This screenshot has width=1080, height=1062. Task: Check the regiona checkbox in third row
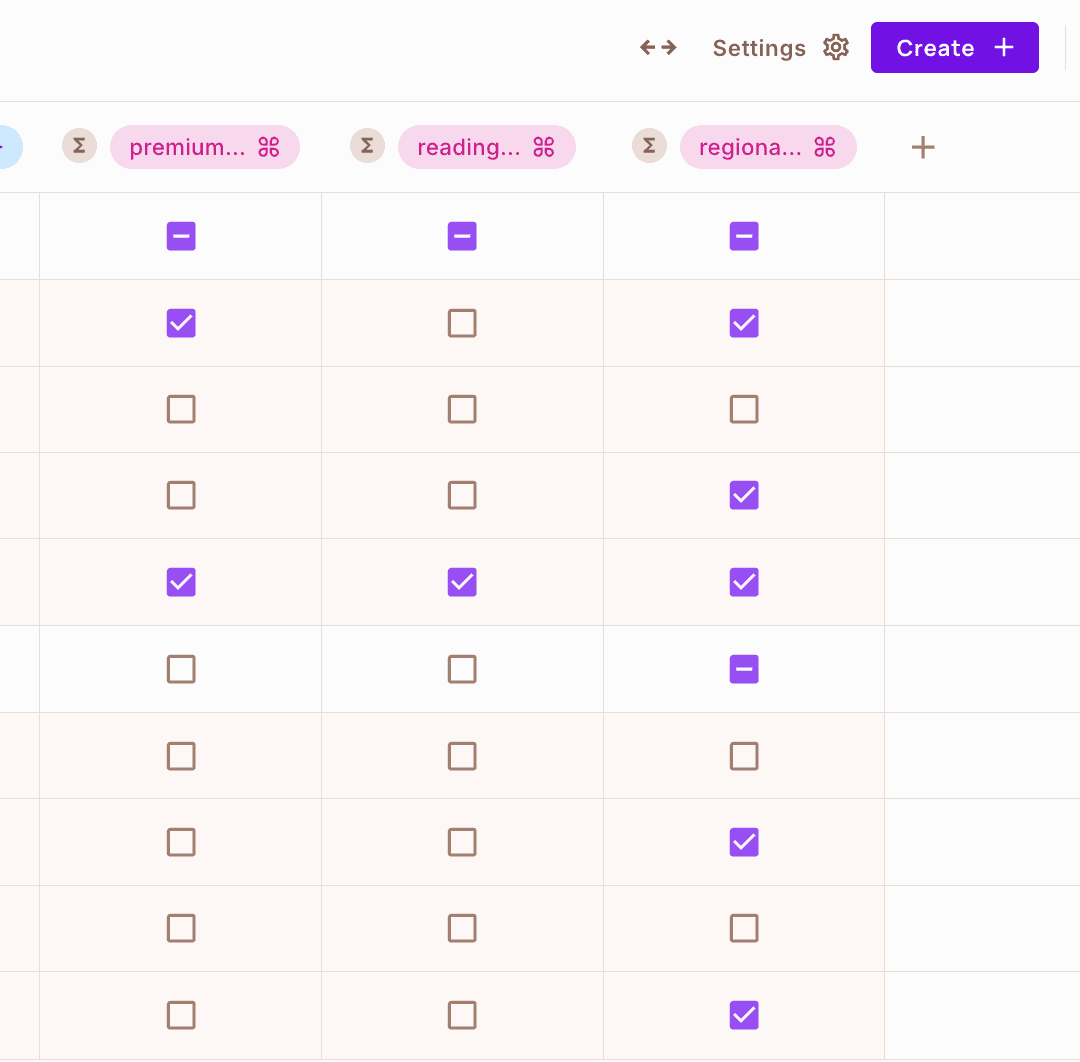[744, 409]
